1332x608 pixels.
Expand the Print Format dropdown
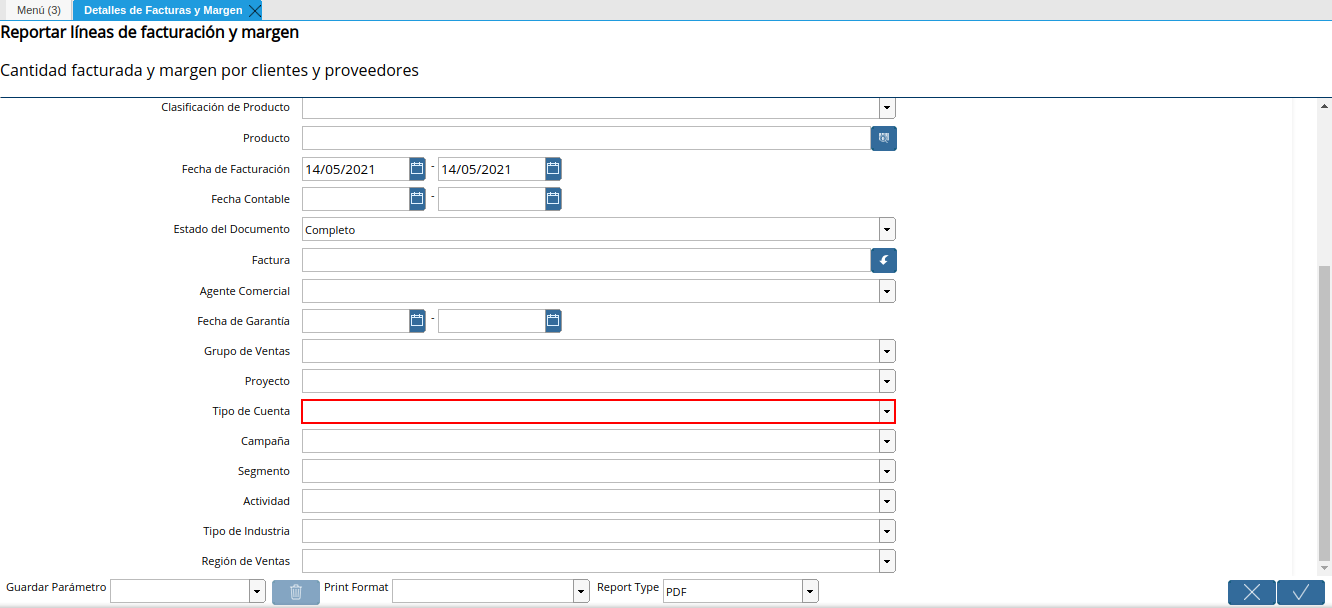[x=581, y=592]
